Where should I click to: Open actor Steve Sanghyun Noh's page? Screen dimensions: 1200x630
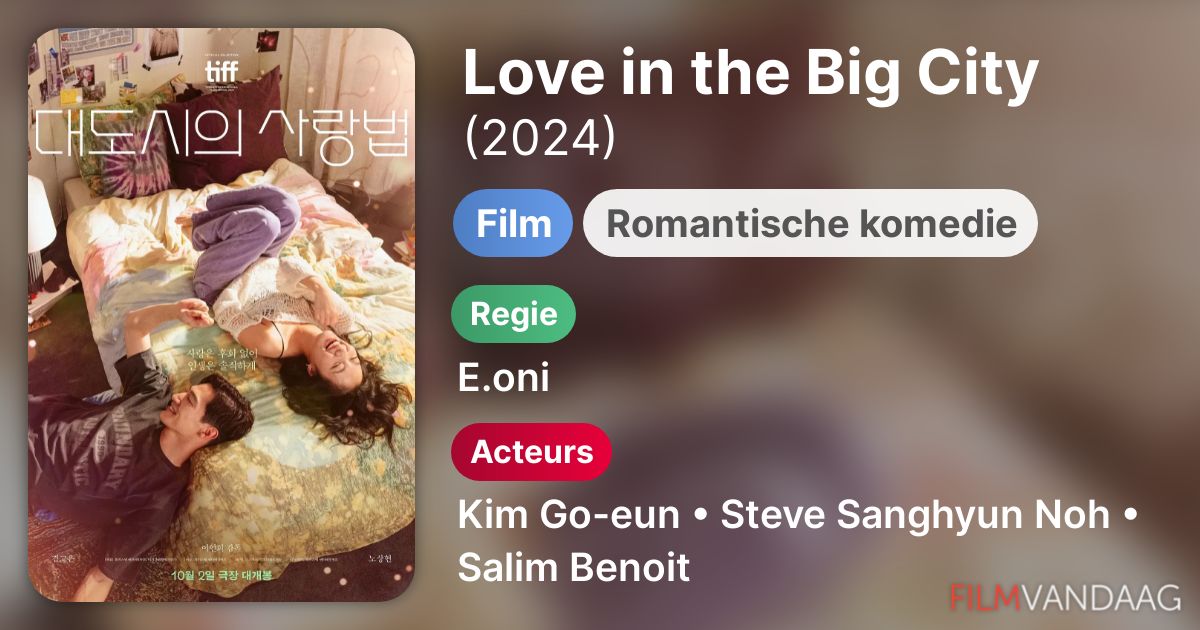pyautogui.click(x=915, y=516)
